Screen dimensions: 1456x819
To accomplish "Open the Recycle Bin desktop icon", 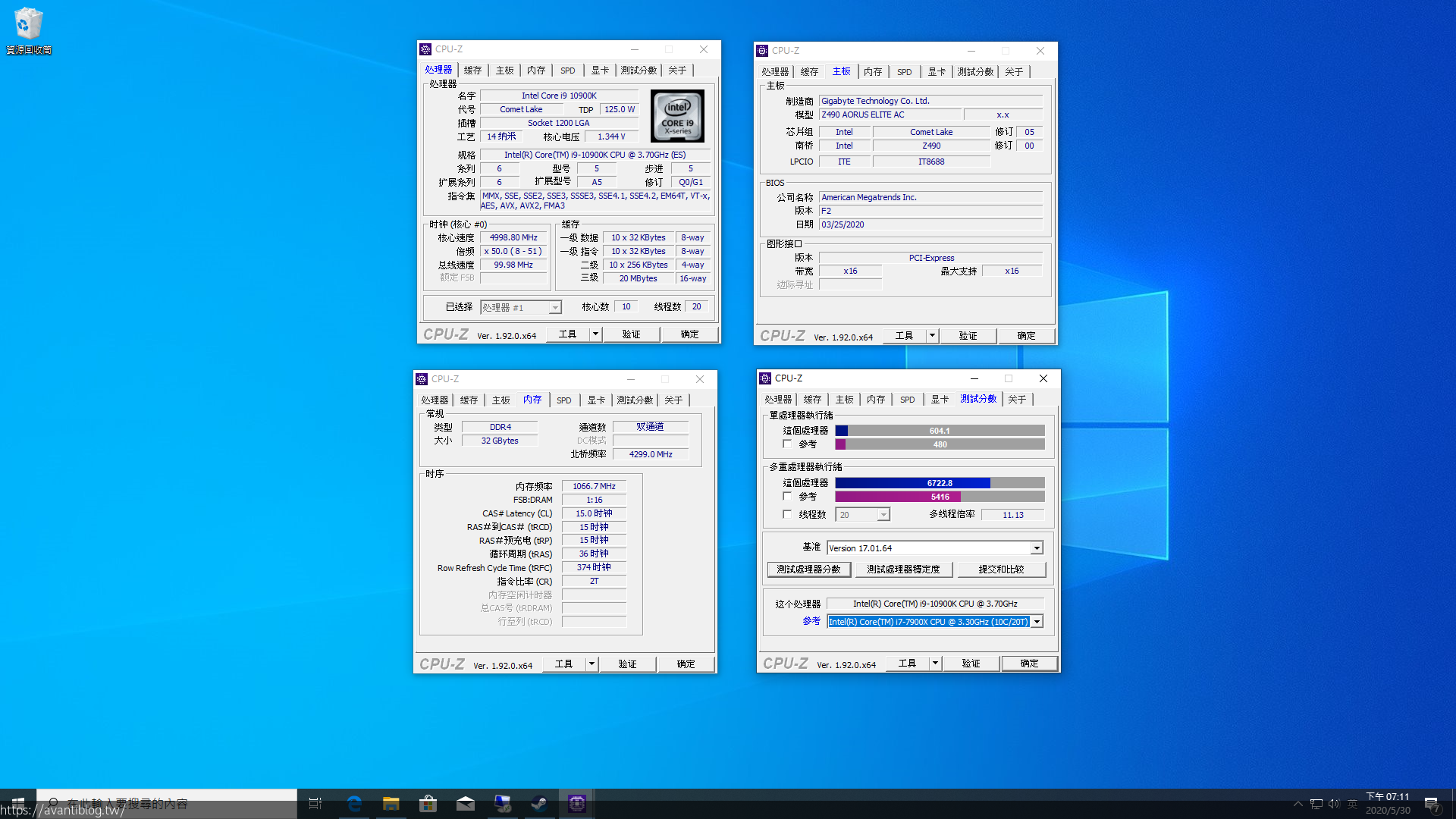I will (29, 31).
